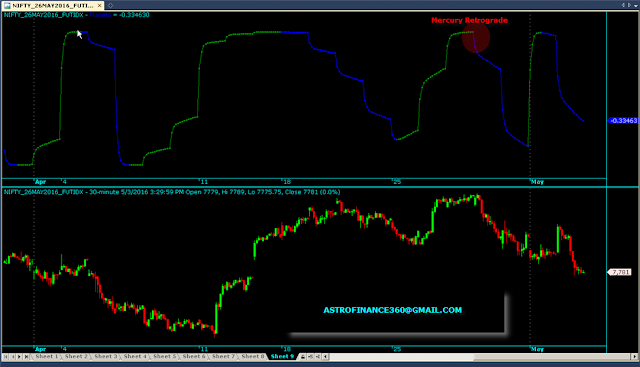Switch to Sheet 1 tab
The height and width of the screenshot is (367, 640).
tap(47, 356)
